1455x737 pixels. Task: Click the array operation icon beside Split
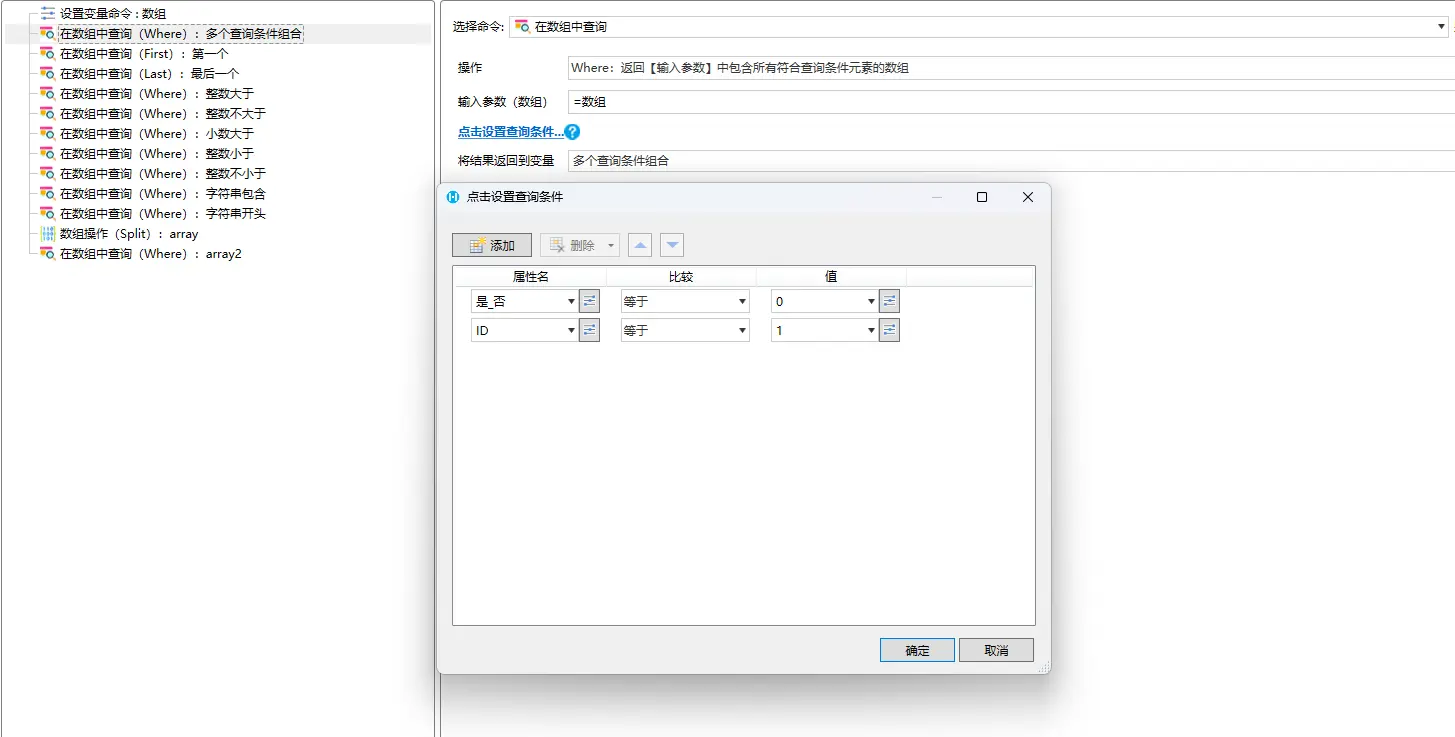[47, 234]
